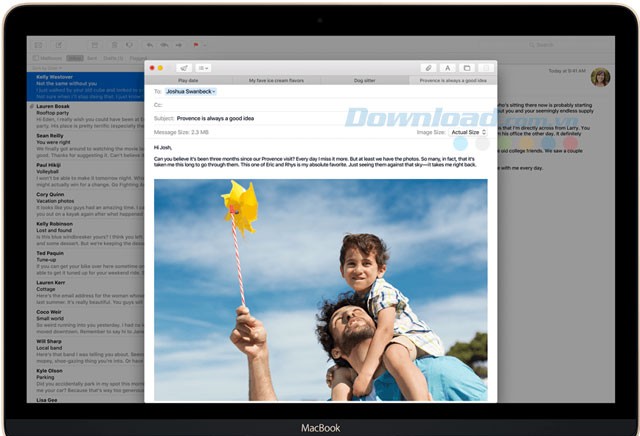Viewport: 640px width, 436px height.
Task: Click the rightmost compose toolbar button
Action: click(486, 68)
